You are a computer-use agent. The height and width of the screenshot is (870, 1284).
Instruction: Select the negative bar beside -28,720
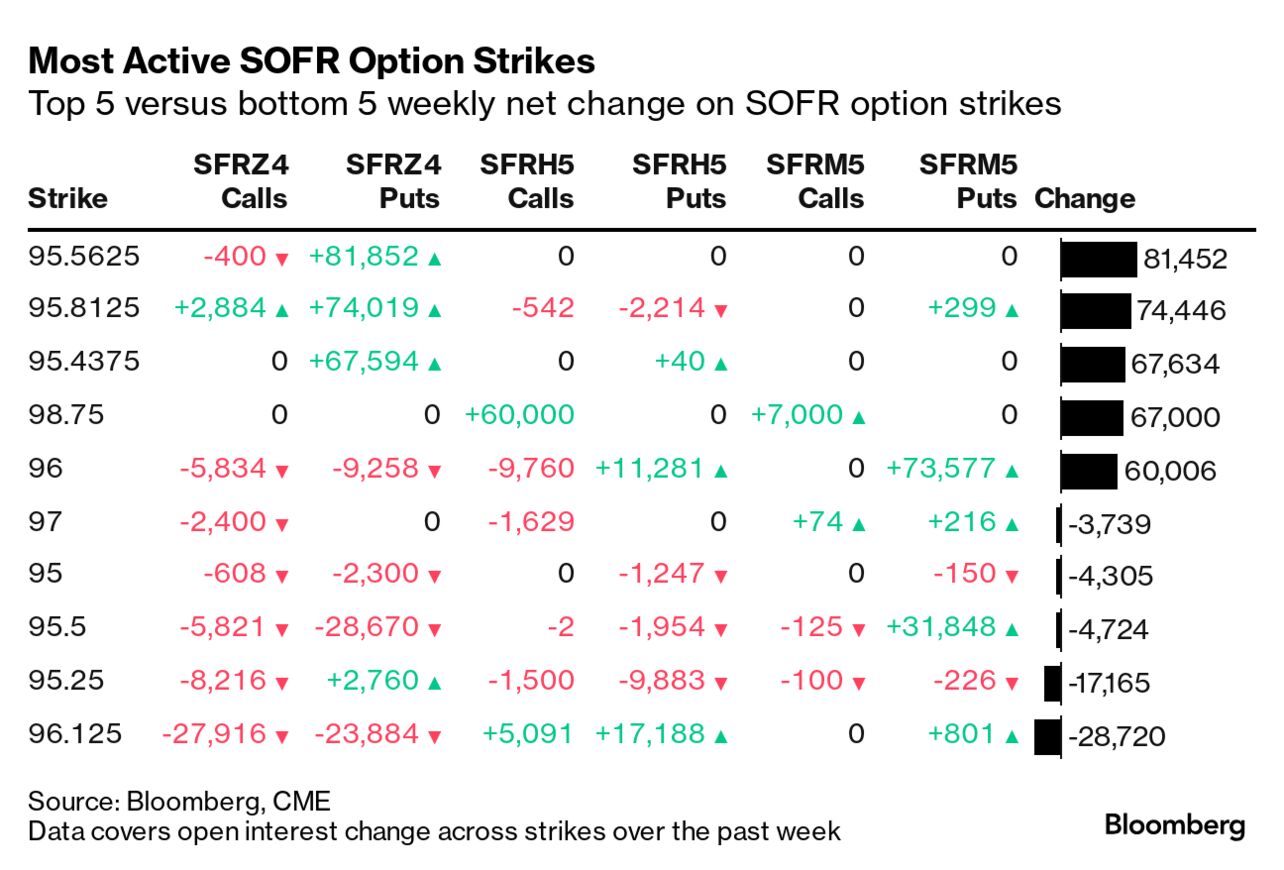pyautogui.click(x=1047, y=737)
